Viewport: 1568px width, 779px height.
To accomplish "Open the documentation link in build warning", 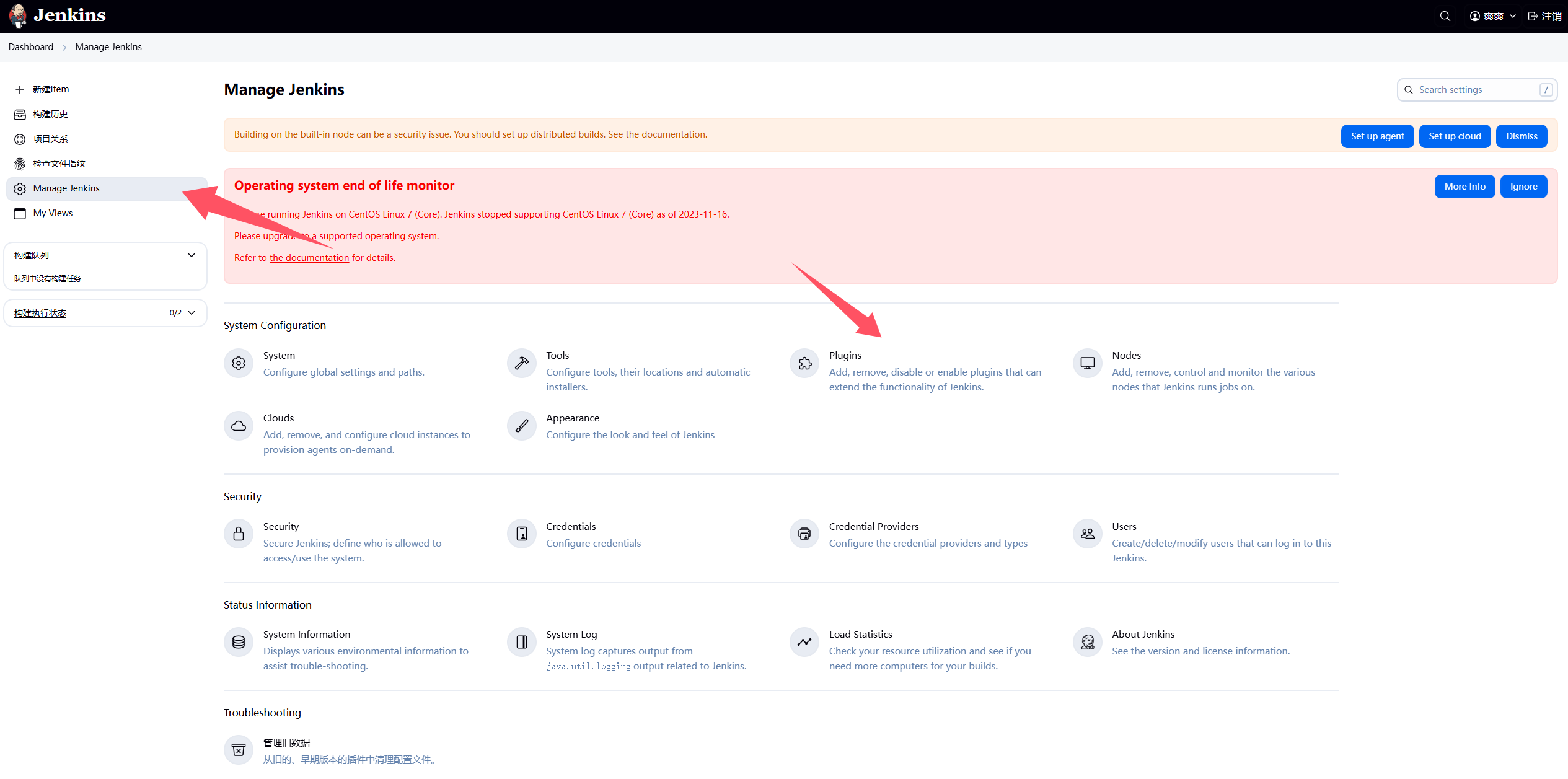I will tap(665, 134).
